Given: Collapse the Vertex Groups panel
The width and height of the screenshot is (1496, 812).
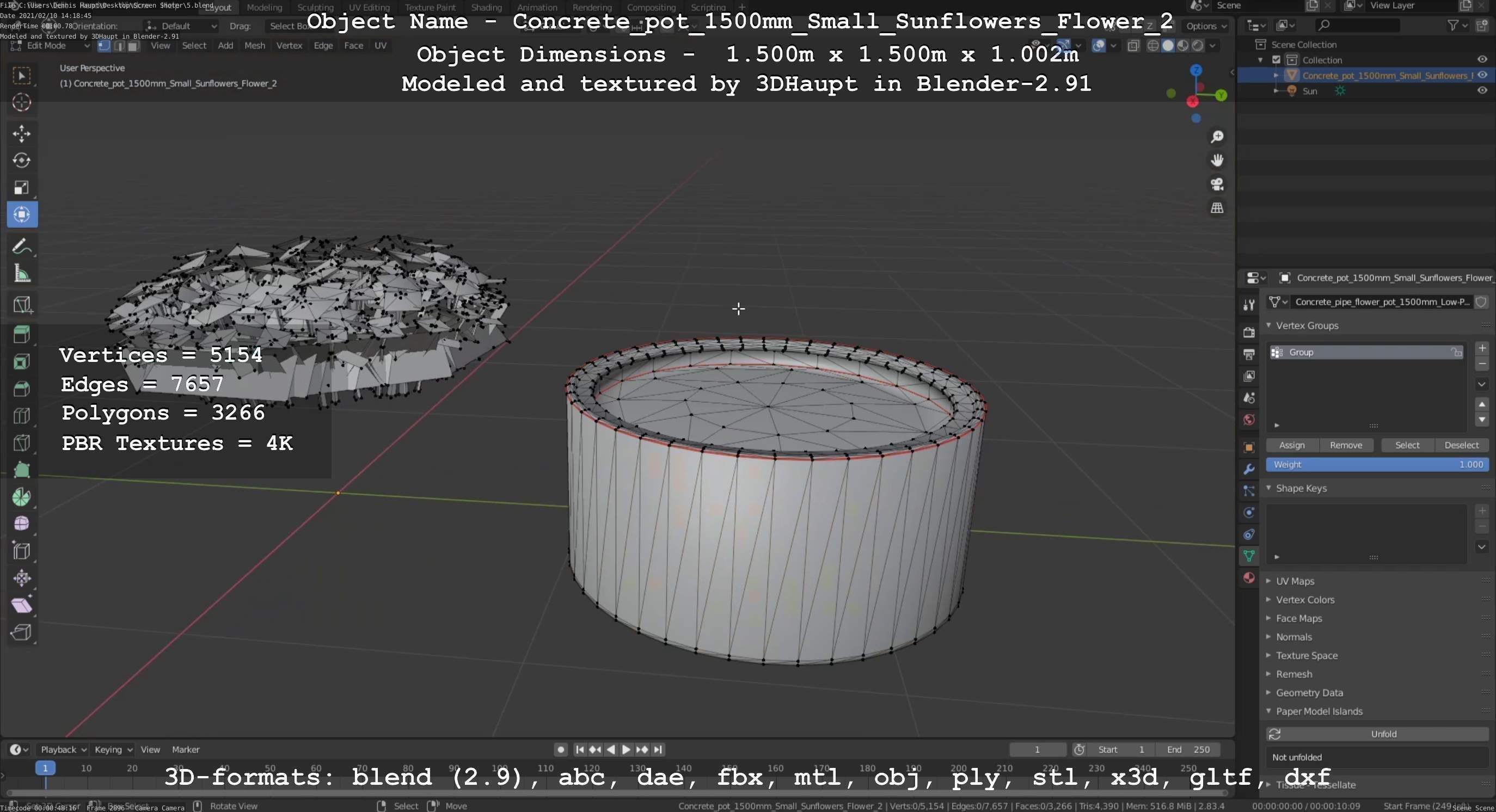Looking at the screenshot, I should pos(1269,325).
